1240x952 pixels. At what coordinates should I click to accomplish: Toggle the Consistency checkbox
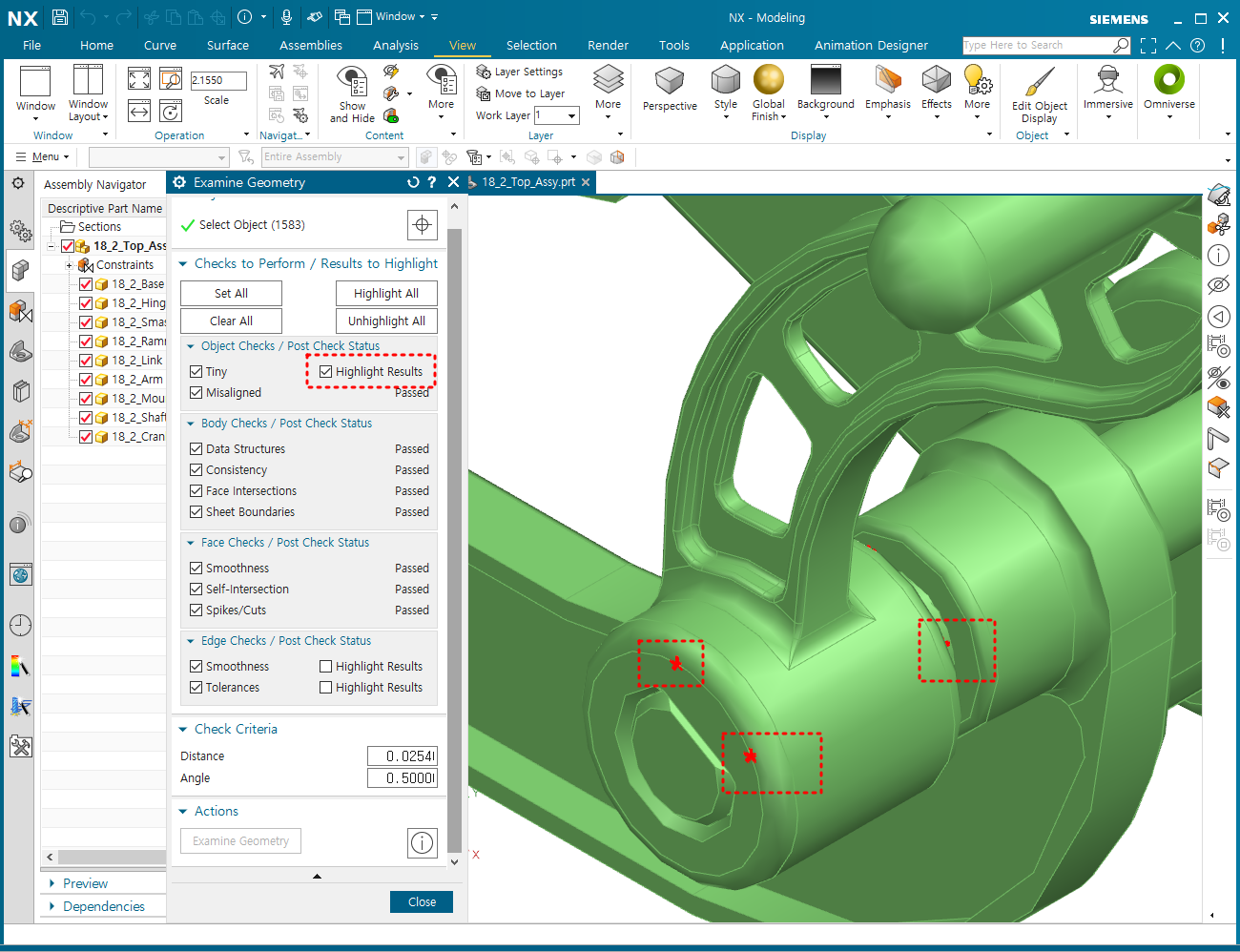tap(196, 470)
